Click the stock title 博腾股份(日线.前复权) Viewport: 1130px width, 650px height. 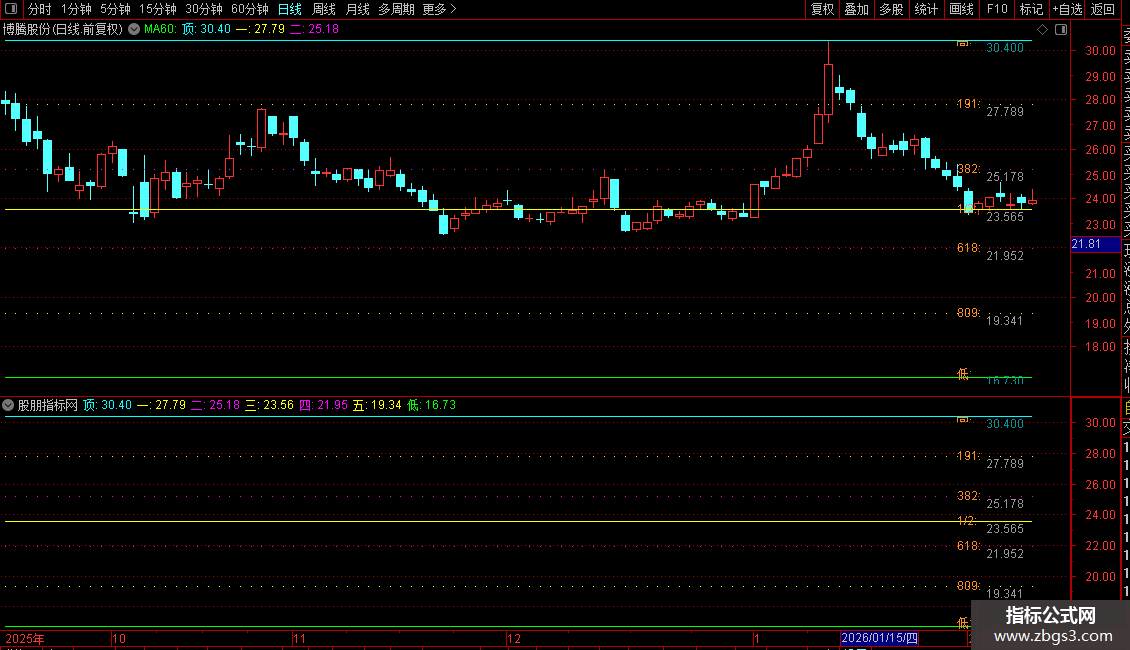click(63, 29)
